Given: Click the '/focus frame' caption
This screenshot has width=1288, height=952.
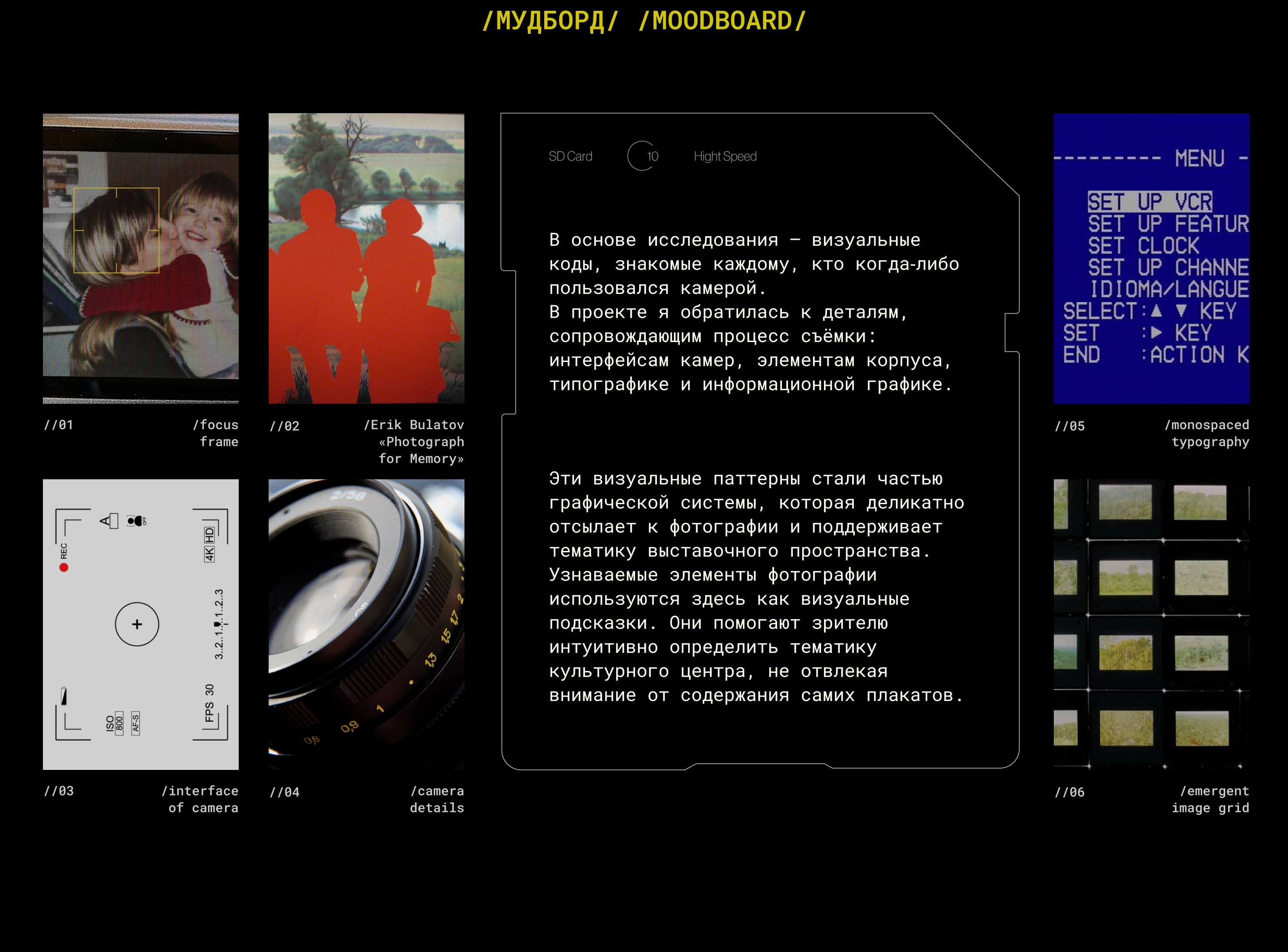Looking at the screenshot, I should 215,434.
